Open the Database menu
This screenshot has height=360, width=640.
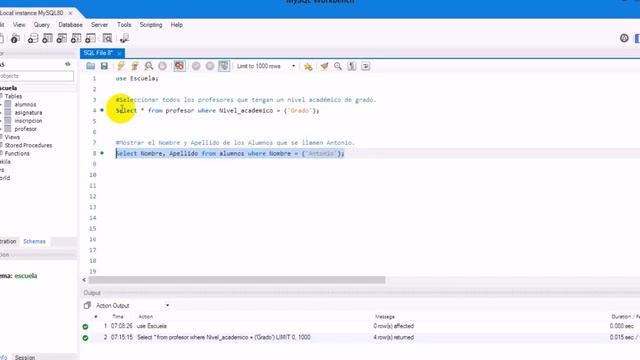click(70, 25)
